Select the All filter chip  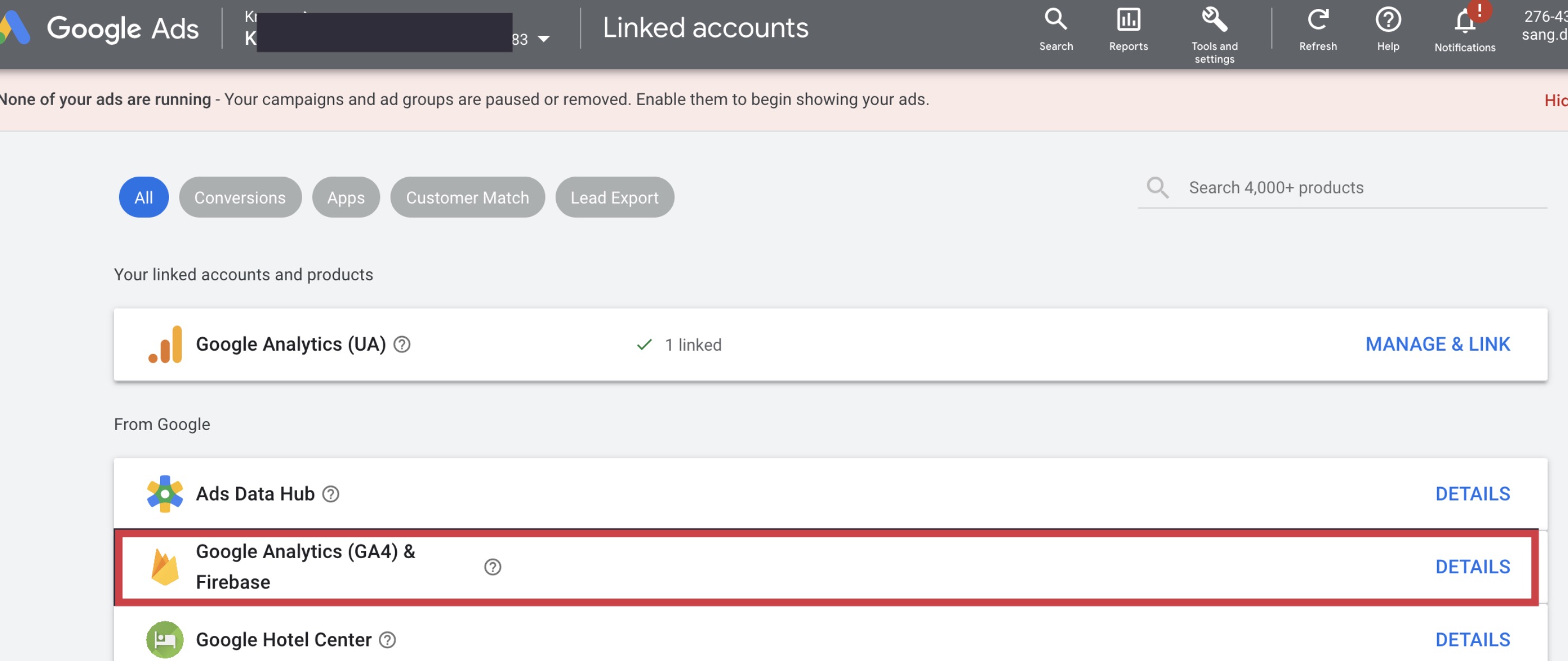144,197
